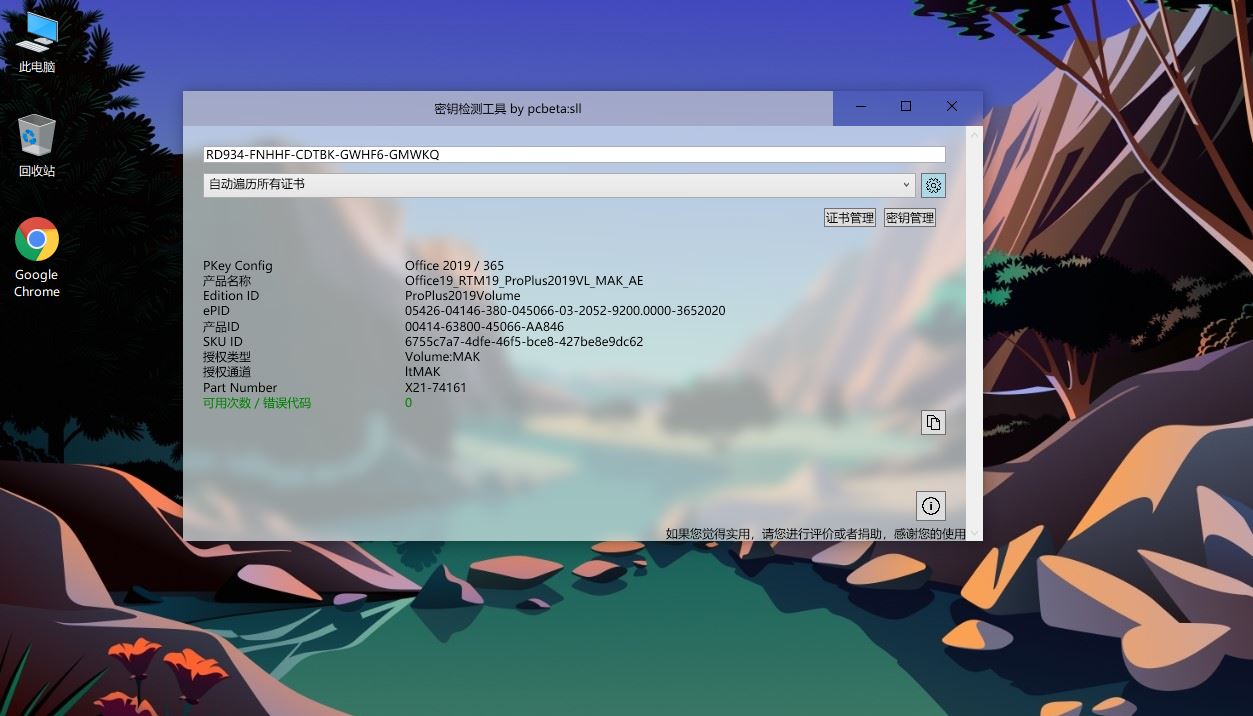
Task: Open 密钥管理 key management
Action: (910, 218)
